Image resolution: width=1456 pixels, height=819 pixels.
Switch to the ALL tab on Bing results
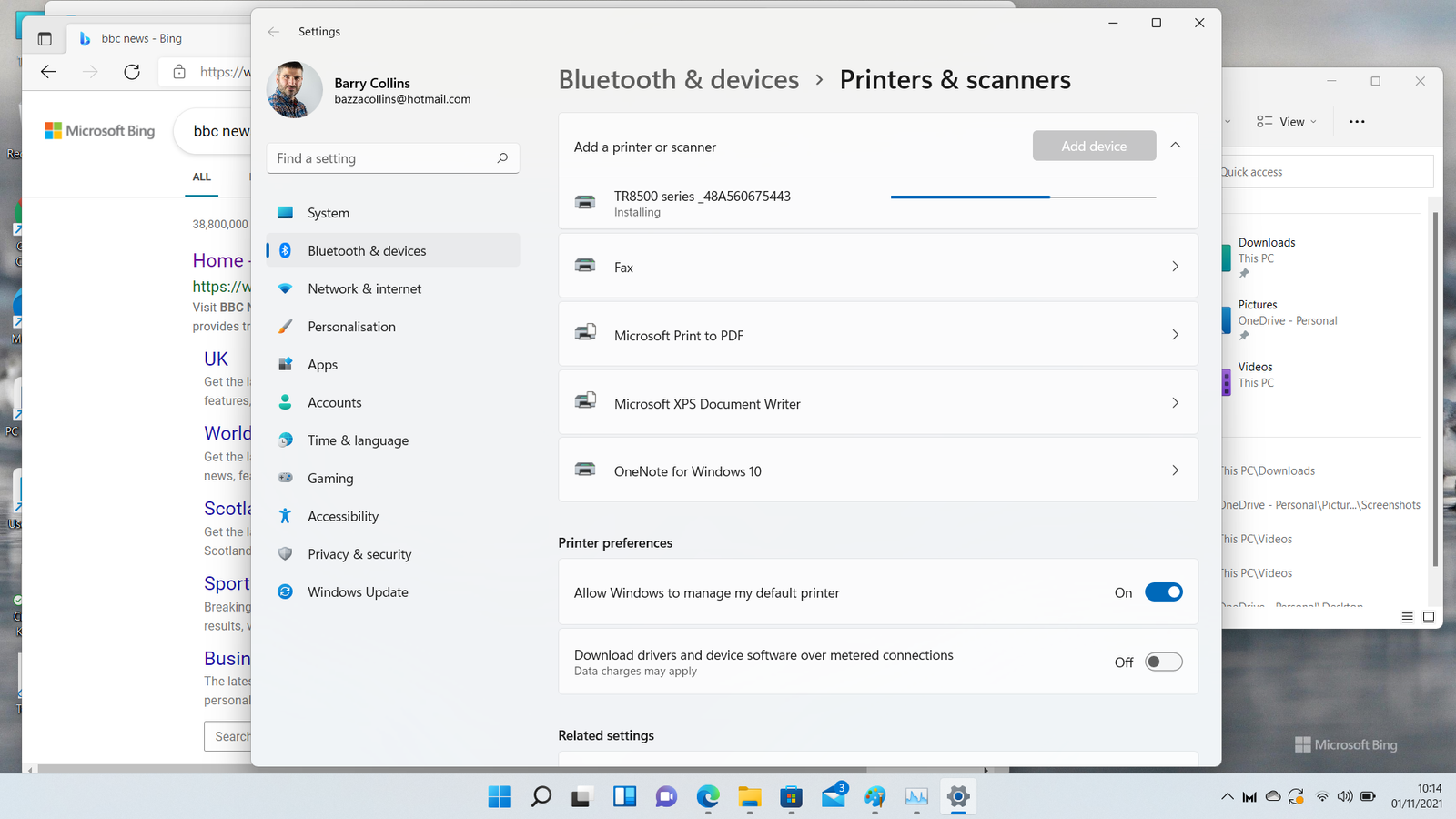click(x=201, y=177)
